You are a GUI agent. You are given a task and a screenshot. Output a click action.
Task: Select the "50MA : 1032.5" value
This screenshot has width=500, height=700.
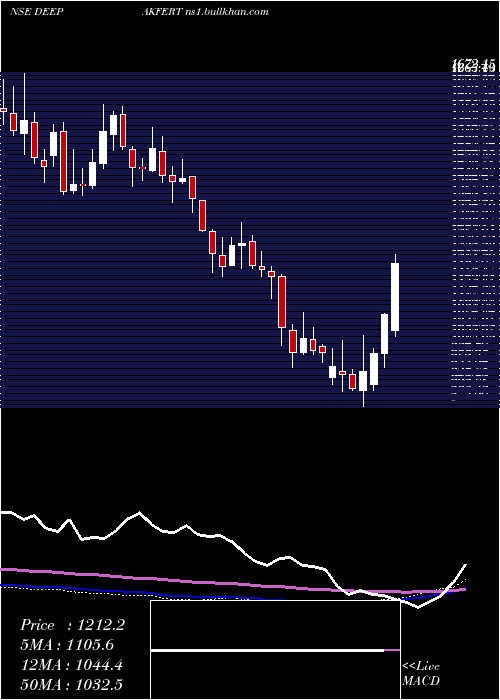click(73, 684)
